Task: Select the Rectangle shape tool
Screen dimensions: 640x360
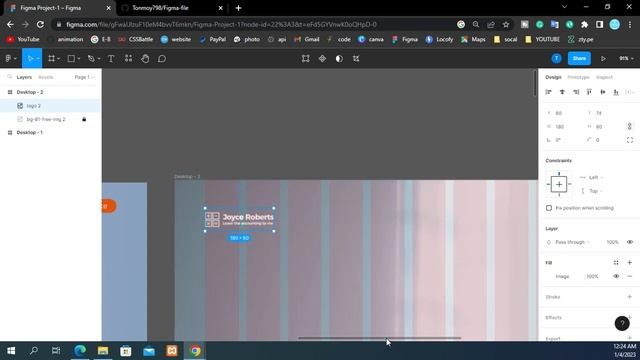Action: (71, 59)
